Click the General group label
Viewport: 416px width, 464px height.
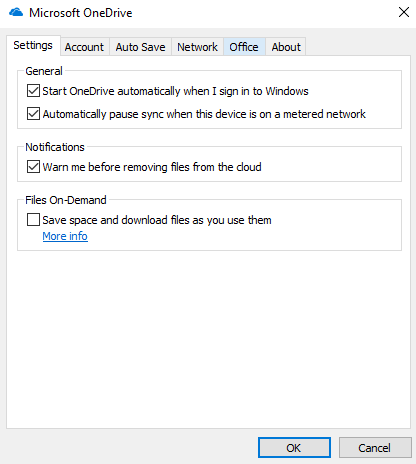(44, 71)
